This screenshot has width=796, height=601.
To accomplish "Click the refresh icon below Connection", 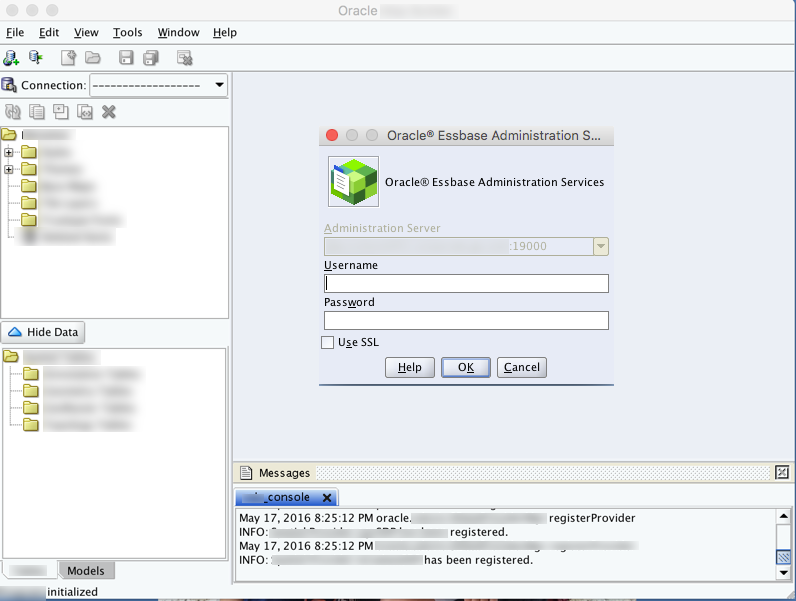I will tap(13, 112).
